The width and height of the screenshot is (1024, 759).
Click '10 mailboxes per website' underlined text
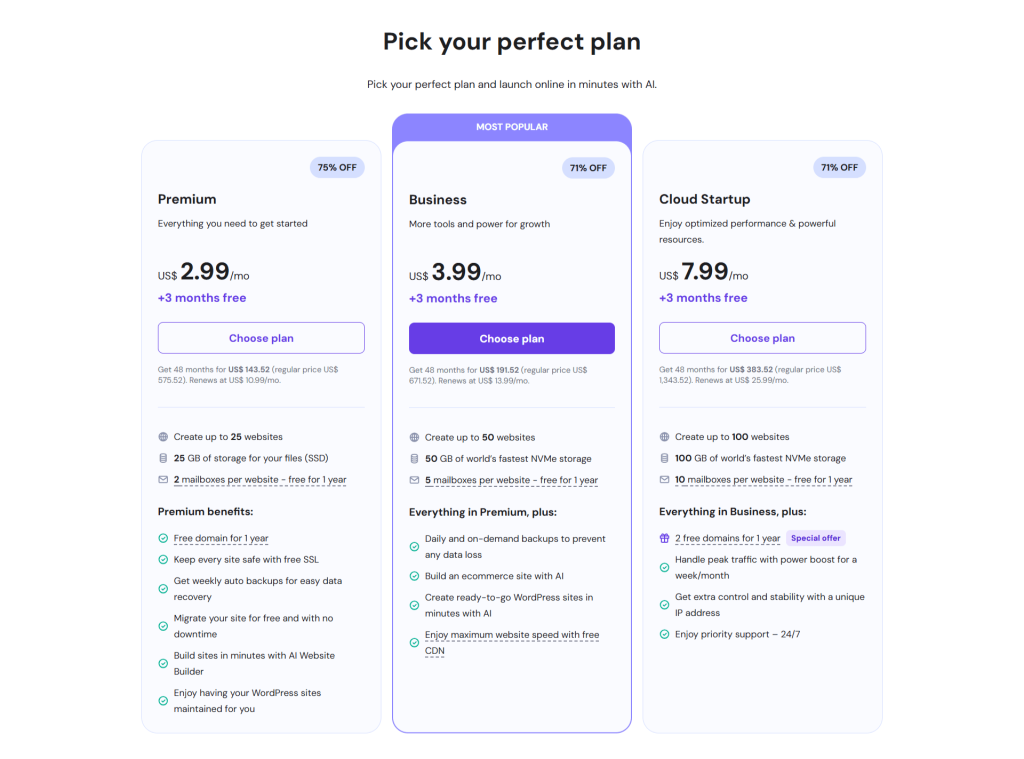point(763,480)
